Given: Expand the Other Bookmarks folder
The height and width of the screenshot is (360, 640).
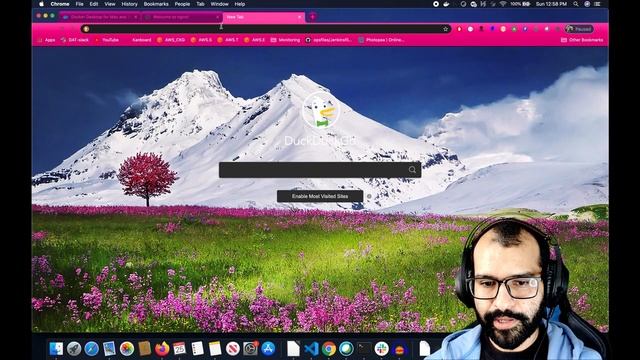Looking at the screenshot, I should (582, 40).
